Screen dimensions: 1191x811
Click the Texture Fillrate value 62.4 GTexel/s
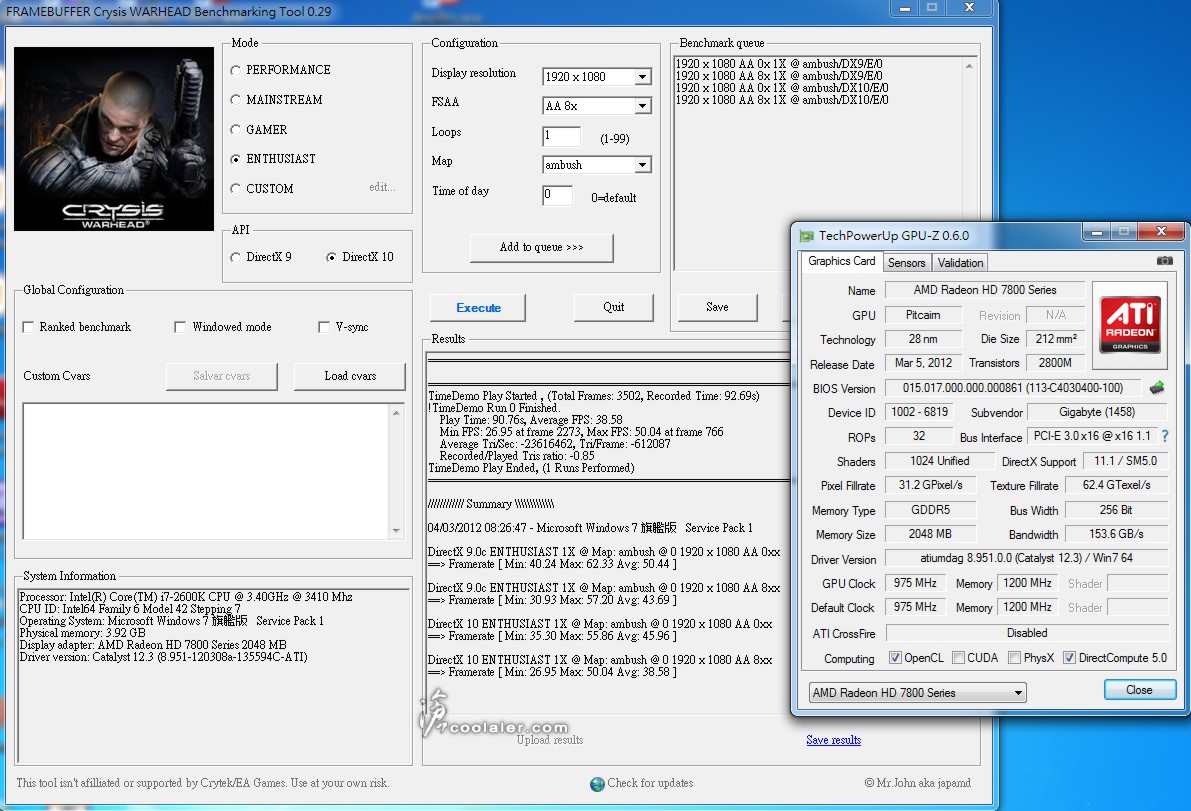click(1116, 484)
